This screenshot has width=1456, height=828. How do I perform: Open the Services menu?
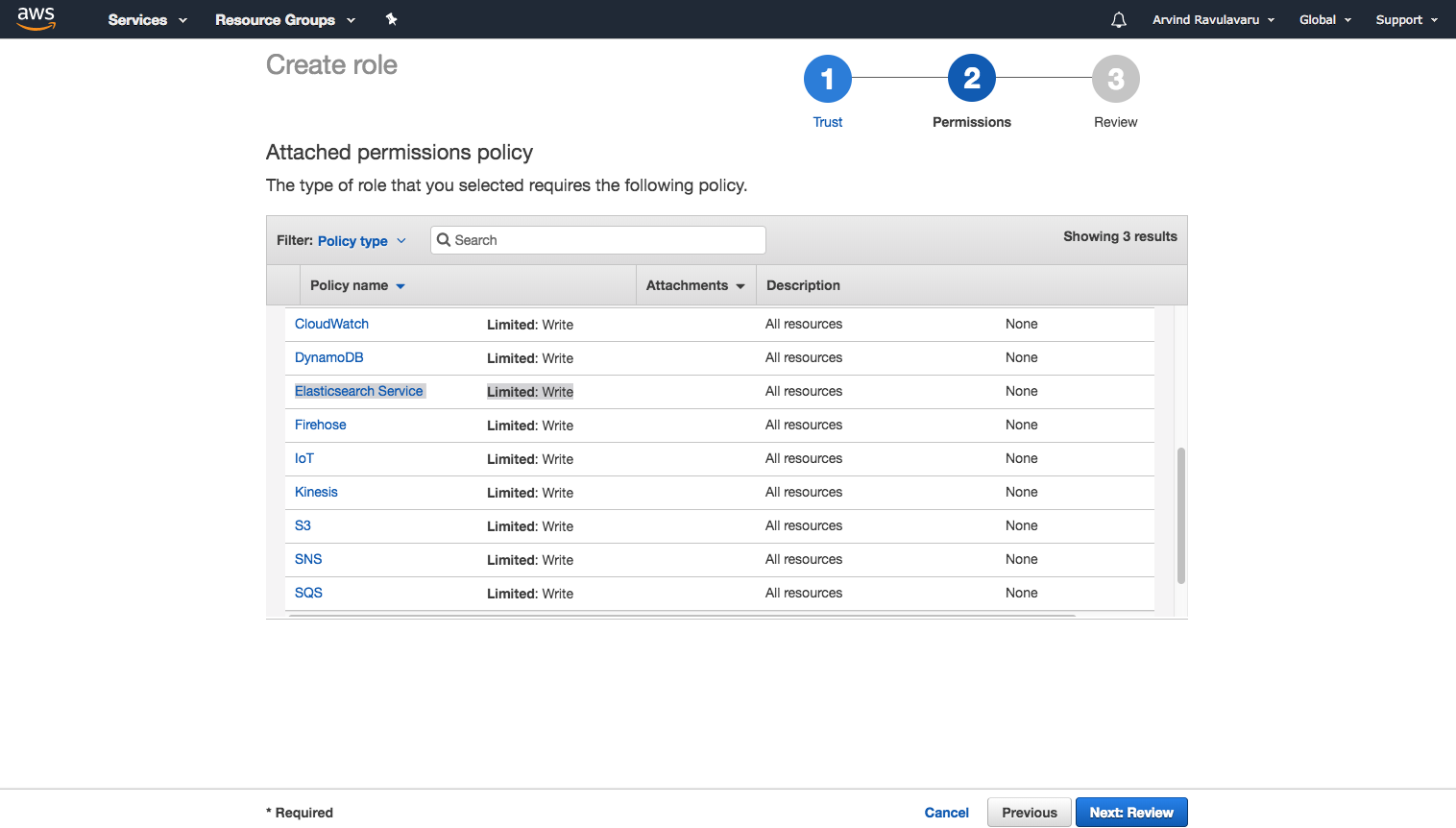point(147,19)
